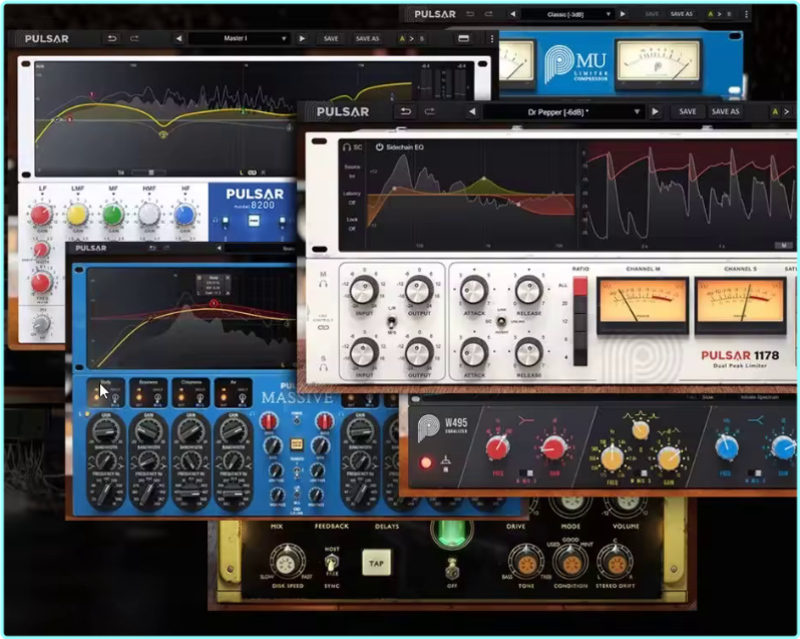Select state A in Pulsar 1178 toolbar
The image size is (800, 639).
(x=775, y=111)
